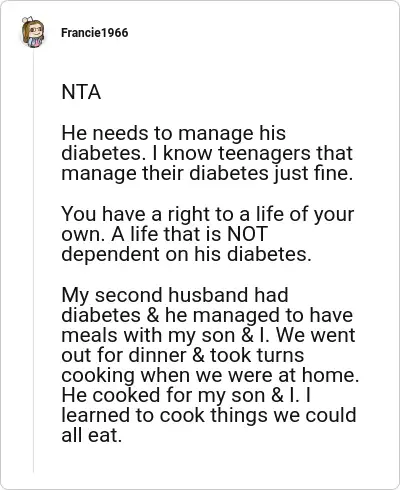Viewport: 400px width, 490px height.
Task: Select the line 'manage their diabetes just fine.'
Action: pos(207,174)
